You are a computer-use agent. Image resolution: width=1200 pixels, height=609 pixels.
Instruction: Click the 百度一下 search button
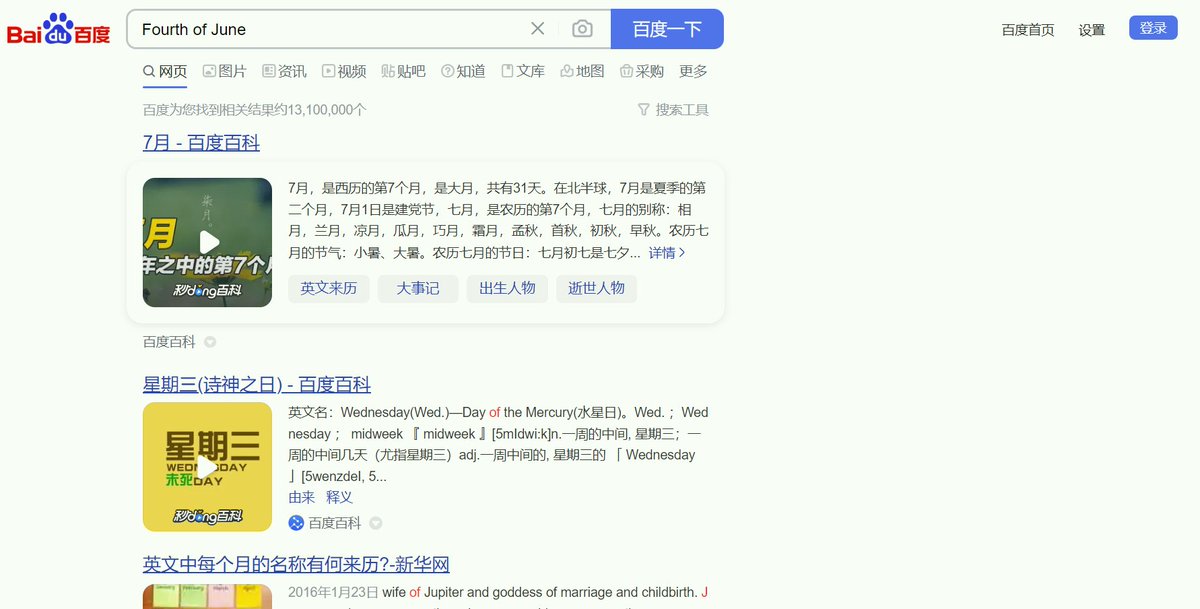click(x=667, y=29)
